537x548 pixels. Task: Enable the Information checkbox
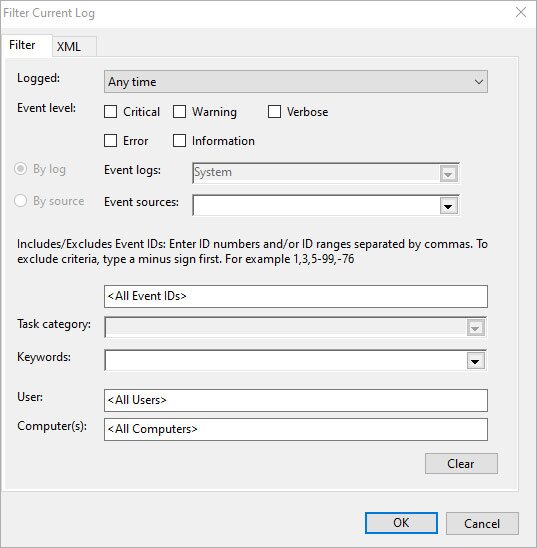point(179,141)
